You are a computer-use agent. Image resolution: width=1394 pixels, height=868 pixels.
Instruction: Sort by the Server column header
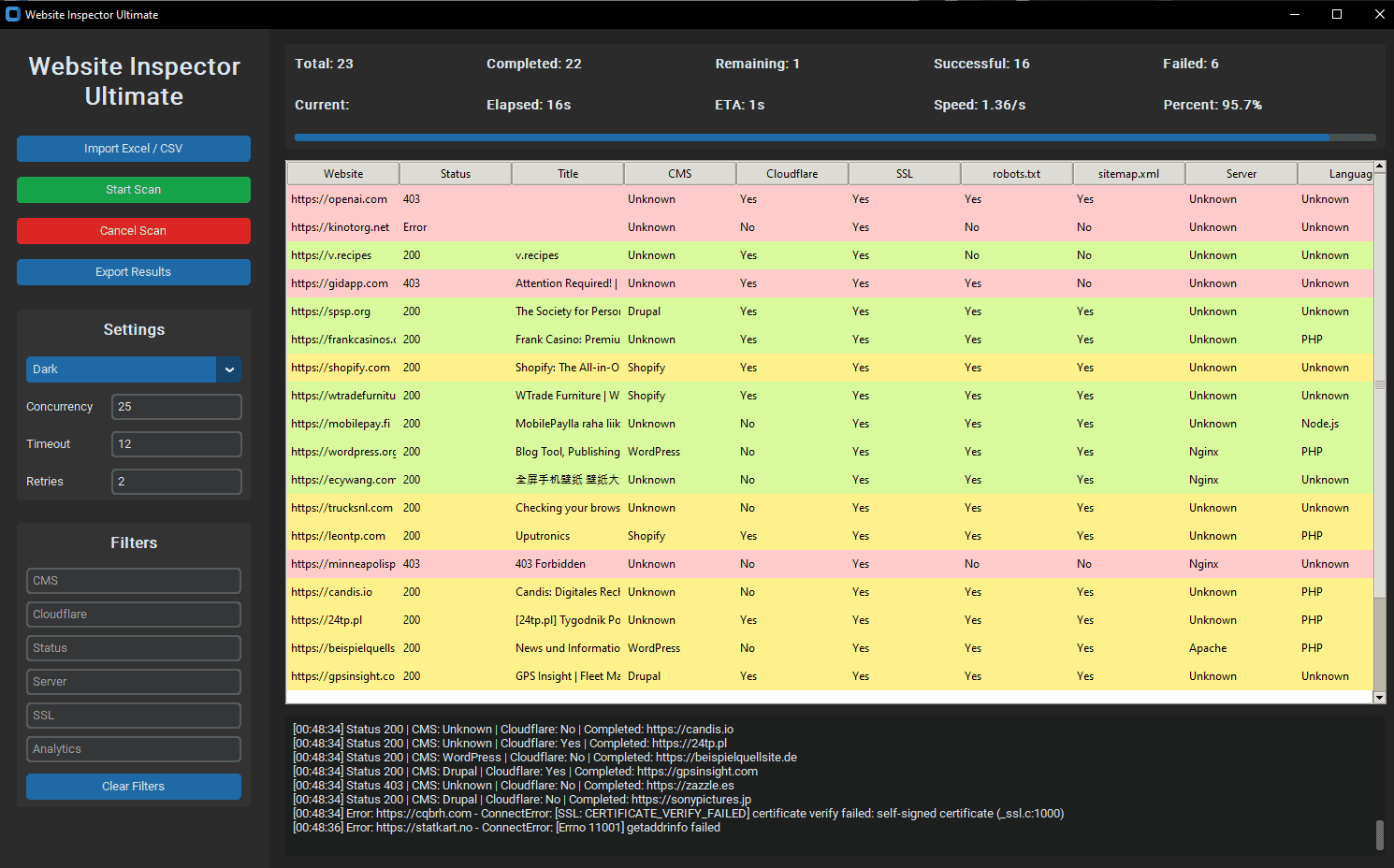[x=1242, y=174]
